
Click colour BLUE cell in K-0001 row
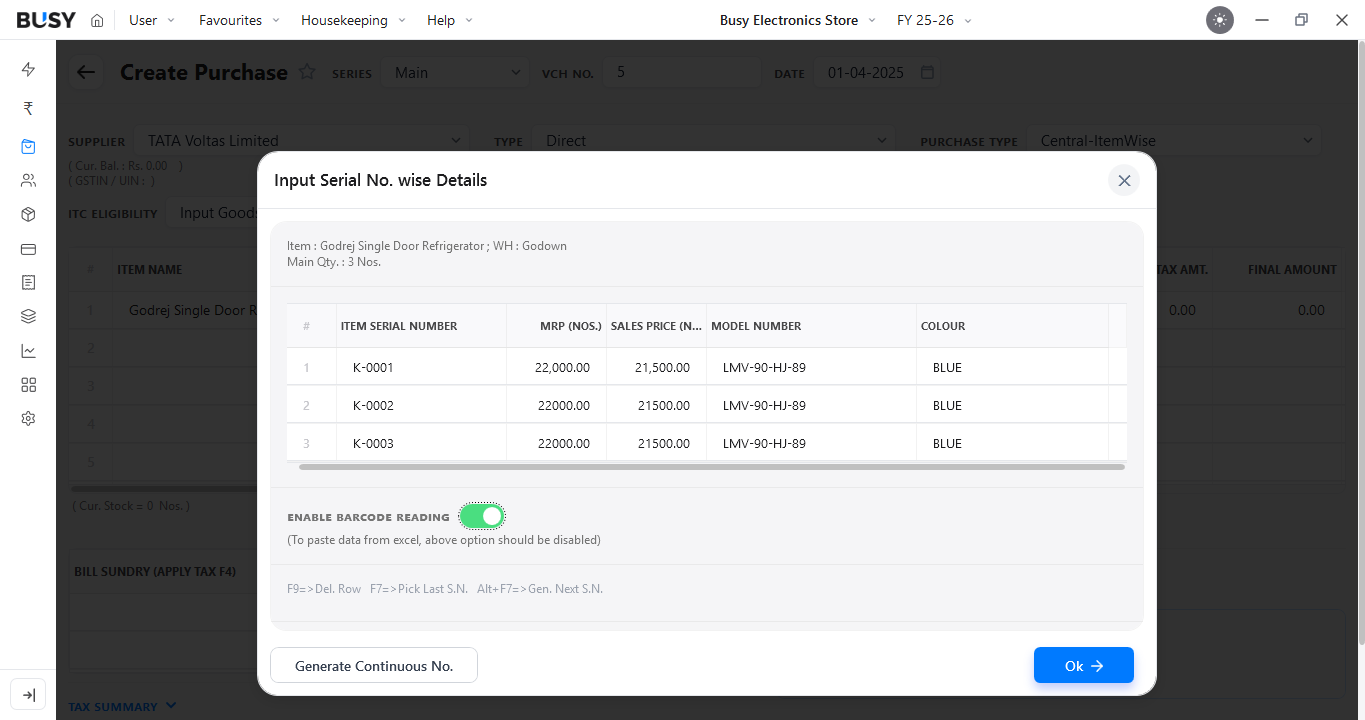click(x=1012, y=367)
